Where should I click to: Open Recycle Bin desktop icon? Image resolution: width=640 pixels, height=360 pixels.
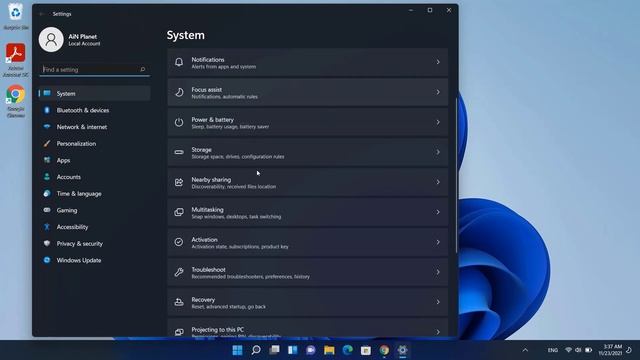[16, 16]
